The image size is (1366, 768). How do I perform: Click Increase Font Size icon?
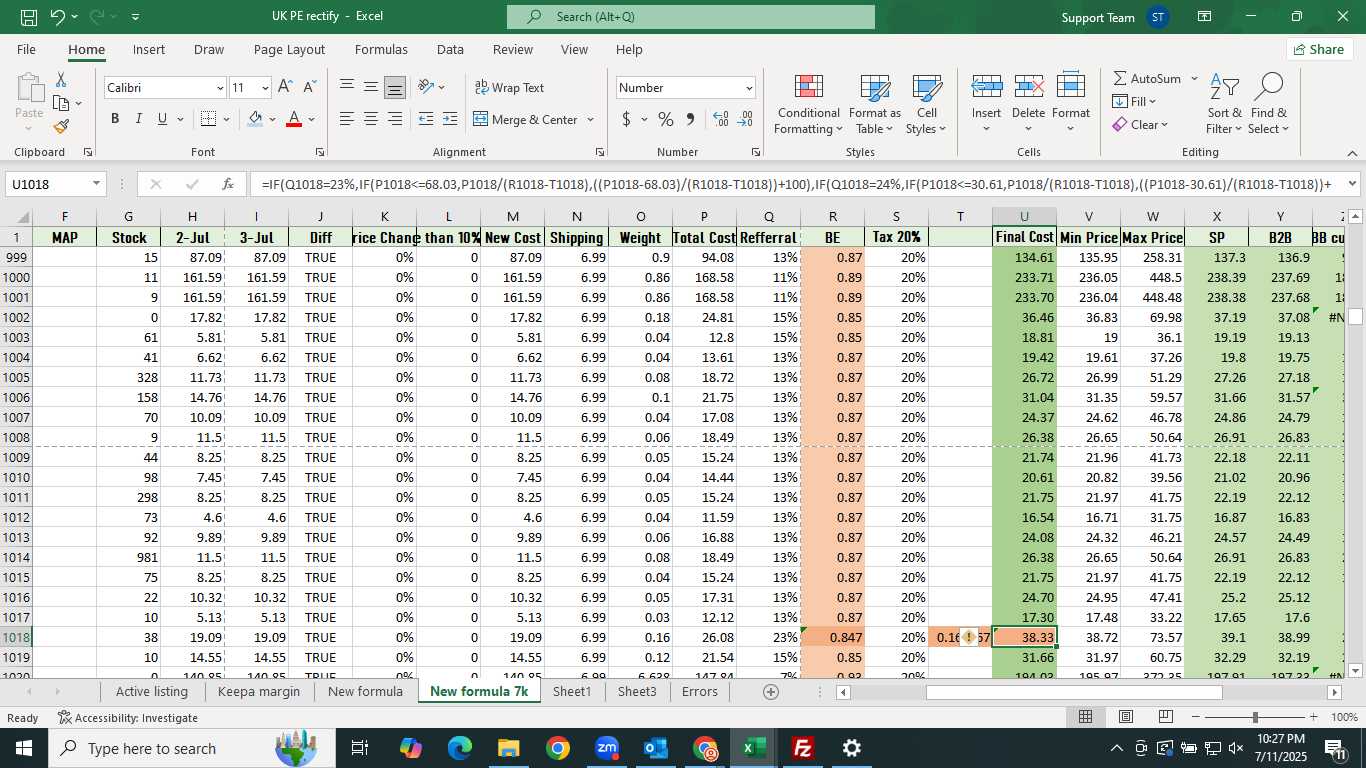(x=285, y=88)
